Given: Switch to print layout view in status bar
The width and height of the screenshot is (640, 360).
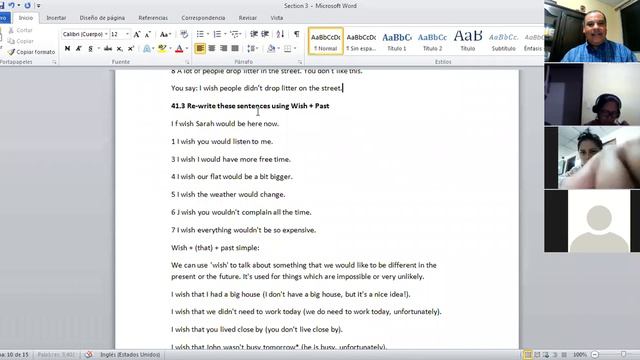Looking at the screenshot, I should [x=528, y=355].
